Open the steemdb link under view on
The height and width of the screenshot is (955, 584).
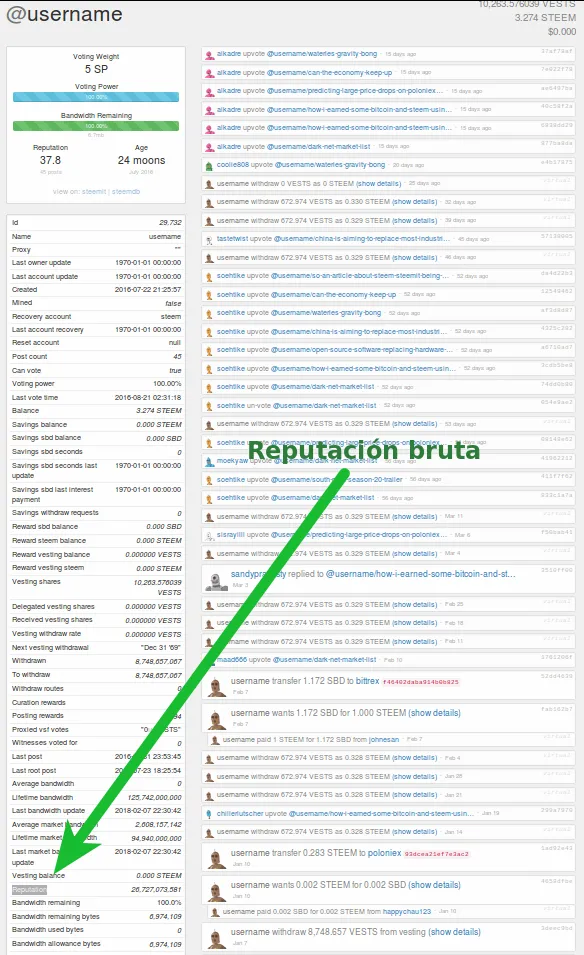pos(125,191)
